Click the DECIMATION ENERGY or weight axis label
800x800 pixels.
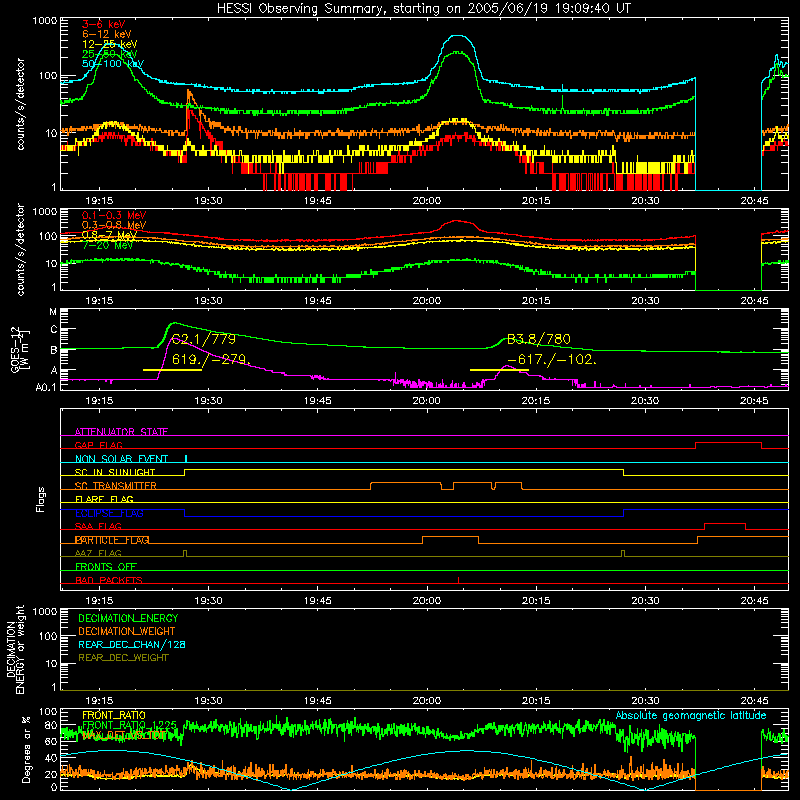click(15, 649)
